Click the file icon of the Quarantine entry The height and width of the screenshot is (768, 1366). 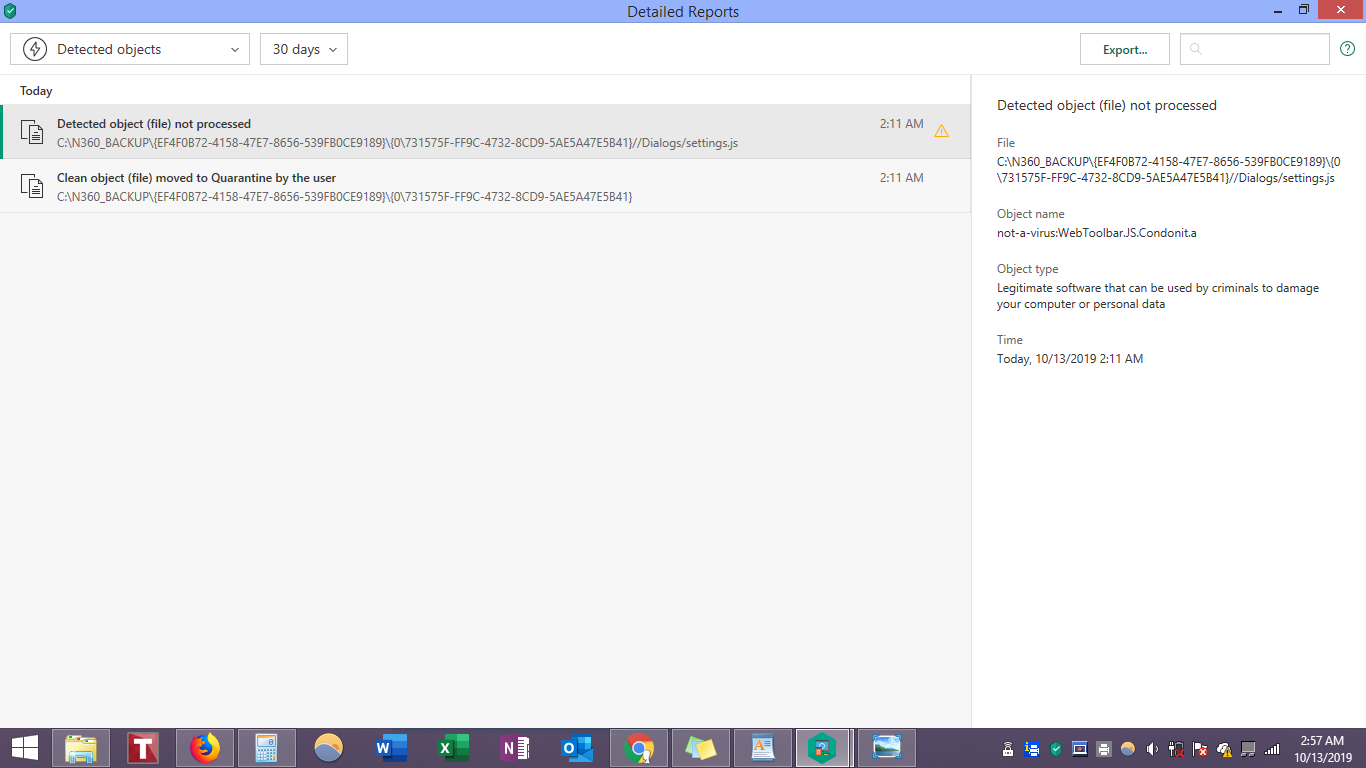click(33, 186)
